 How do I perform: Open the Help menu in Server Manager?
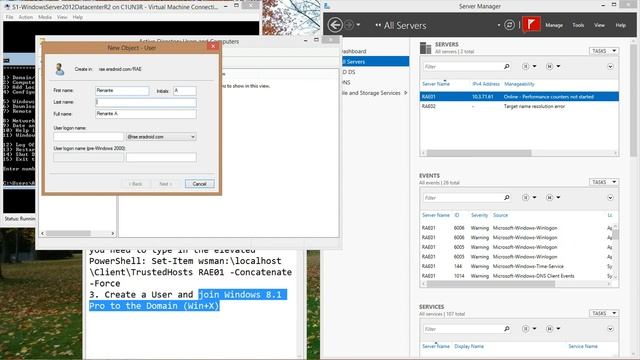[620, 25]
